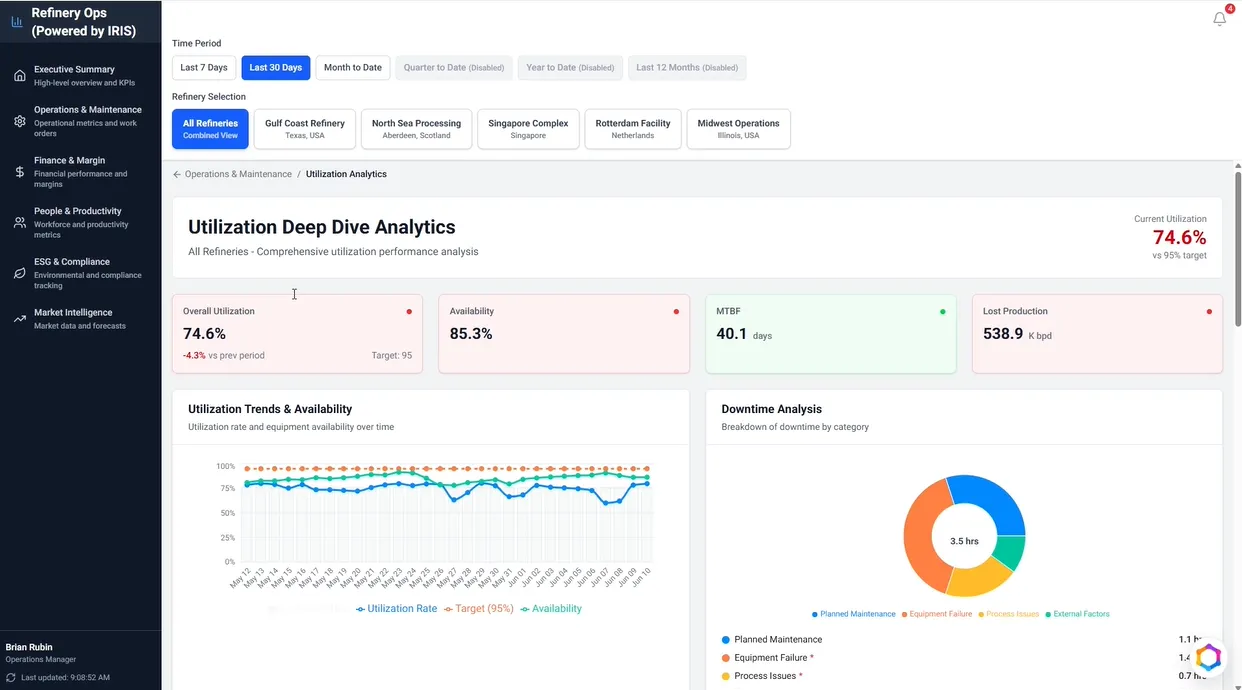Image resolution: width=1242 pixels, height=690 pixels.
Task: Click the Executive Summary home icon
Action: (x=19, y=76)
